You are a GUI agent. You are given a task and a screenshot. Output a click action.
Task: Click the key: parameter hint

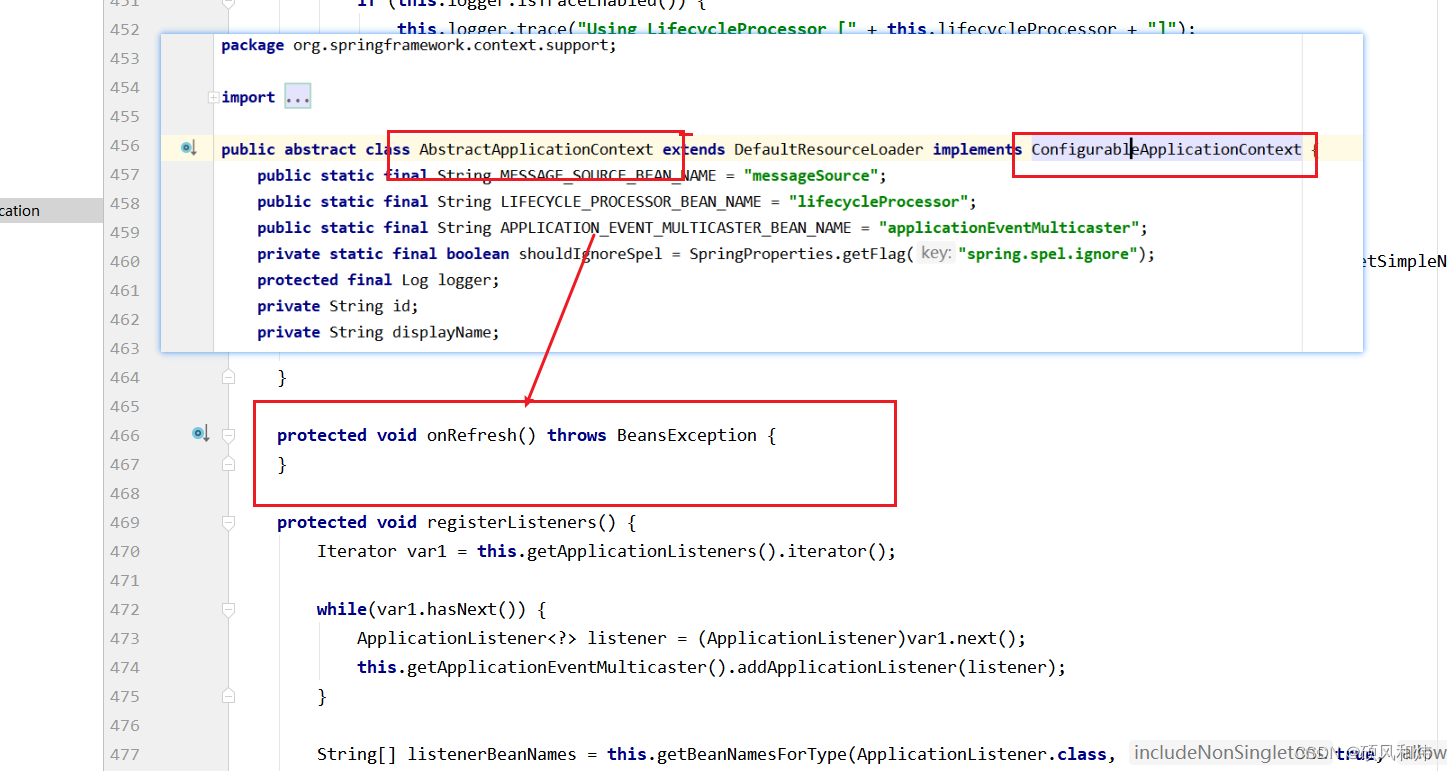coord(935,253)
